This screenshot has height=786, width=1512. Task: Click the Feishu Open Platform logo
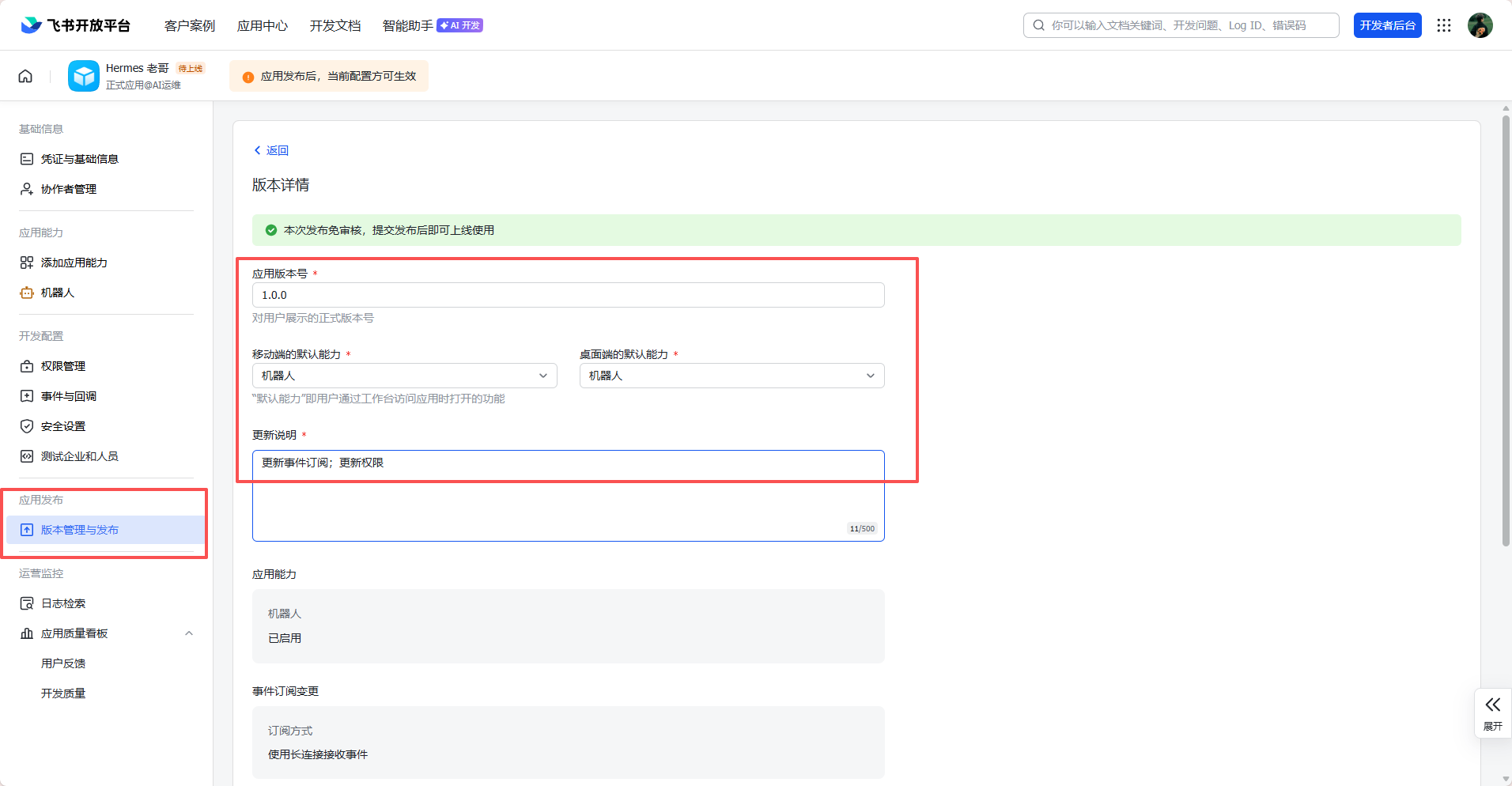[x=75, y=25]
